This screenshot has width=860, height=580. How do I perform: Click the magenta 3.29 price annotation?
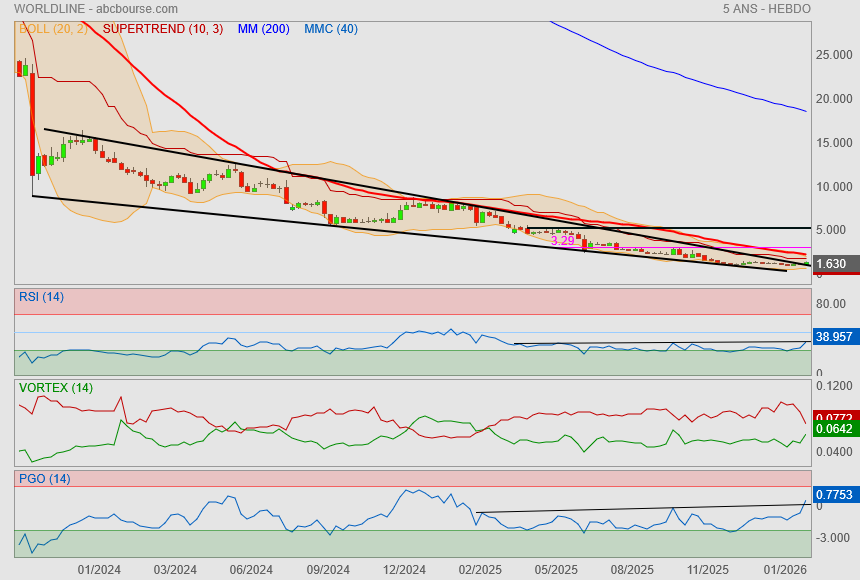point(563,241)
